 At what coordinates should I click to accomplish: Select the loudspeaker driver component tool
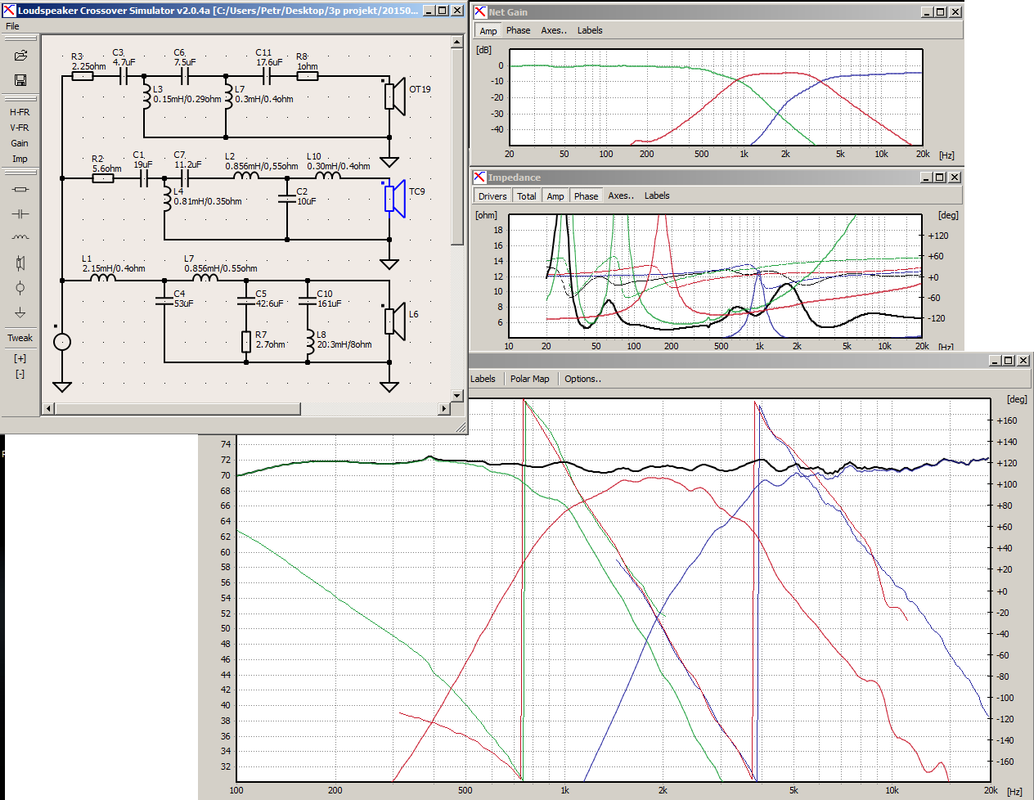click(x=20, y=263)
